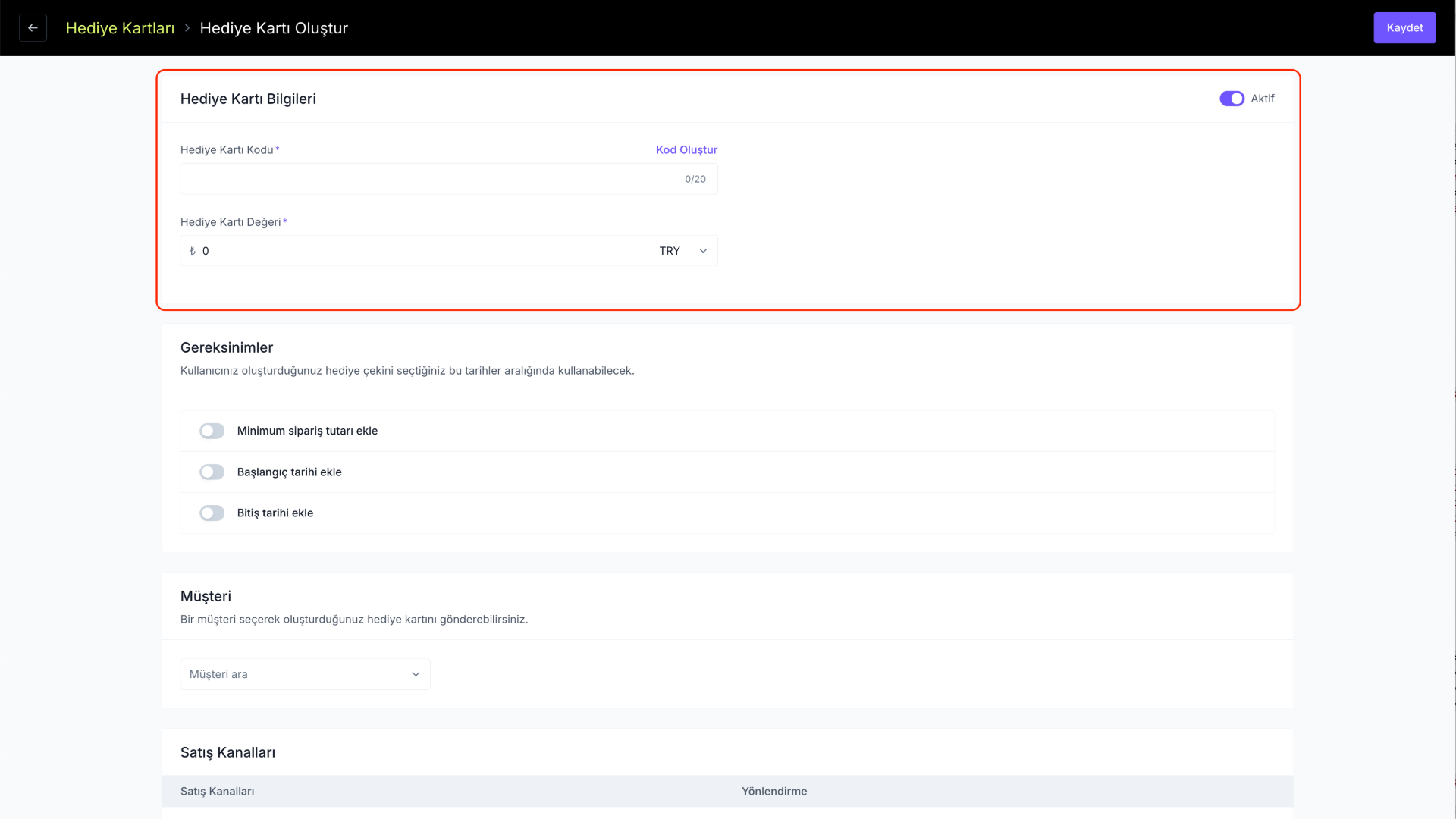Viewport: 1456px width, 819px height.
Task: Click the breadcrumb chevron separator icon
Action: tap(187, 28)
